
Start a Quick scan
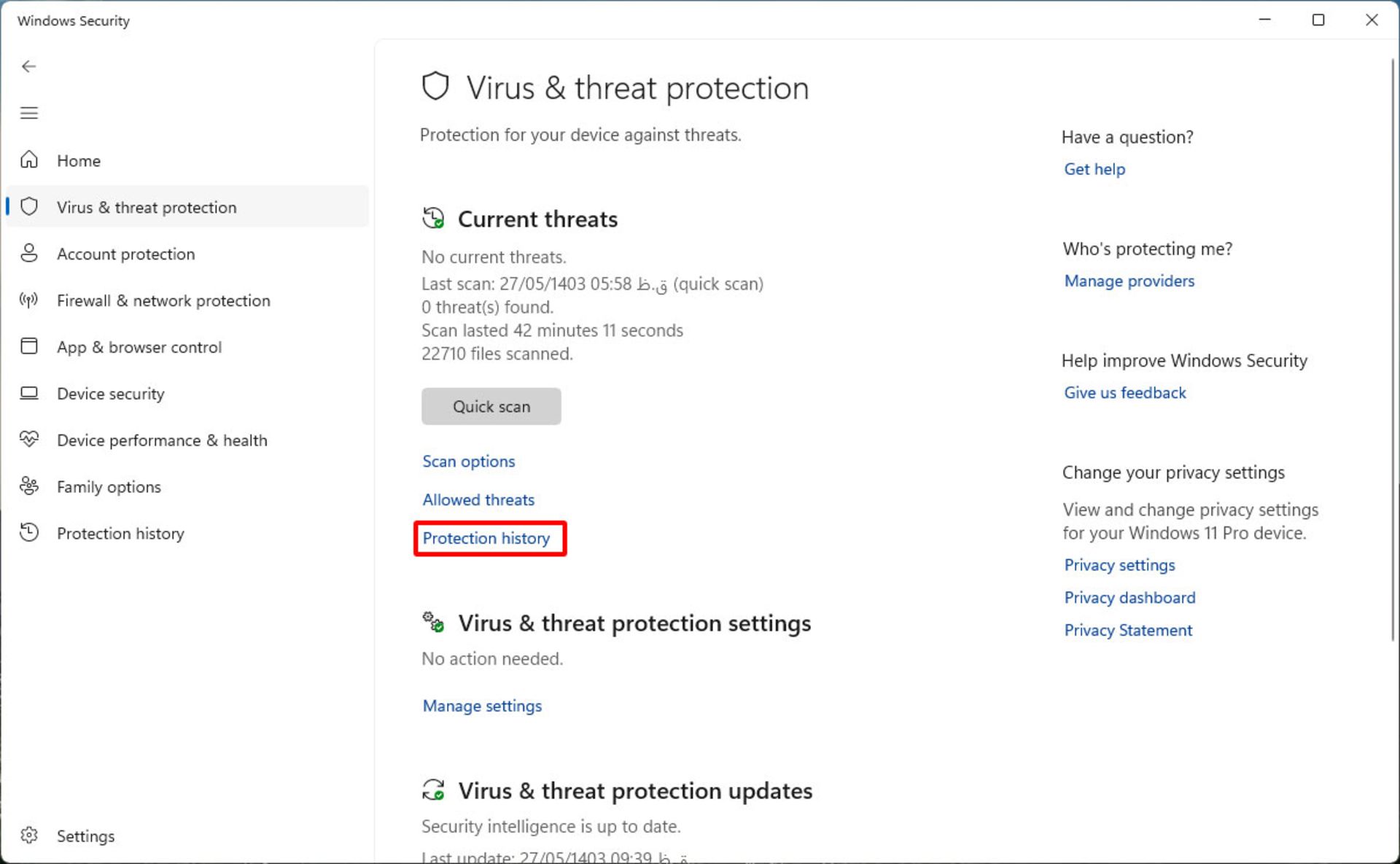(491, 406)
